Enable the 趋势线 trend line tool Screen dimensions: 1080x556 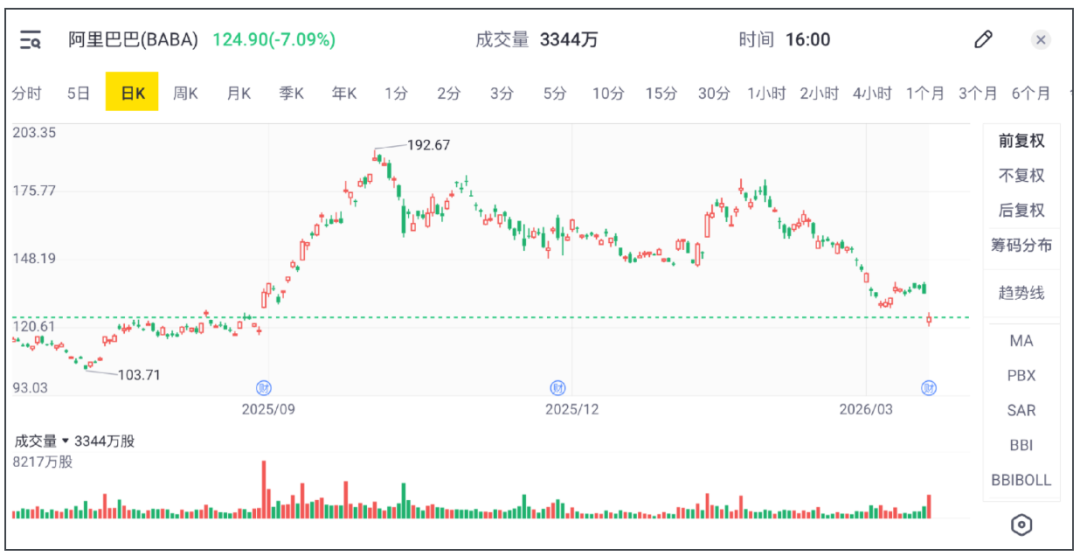(1021, 293)
